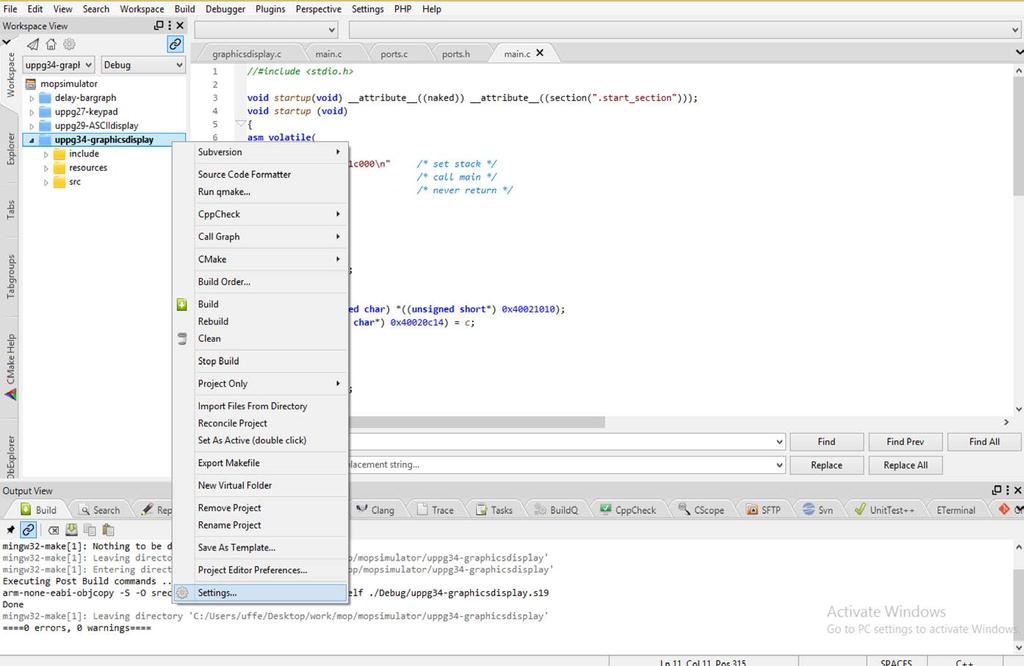Detach the Output View pane
1024x666 pixels.
pos(997,490)
